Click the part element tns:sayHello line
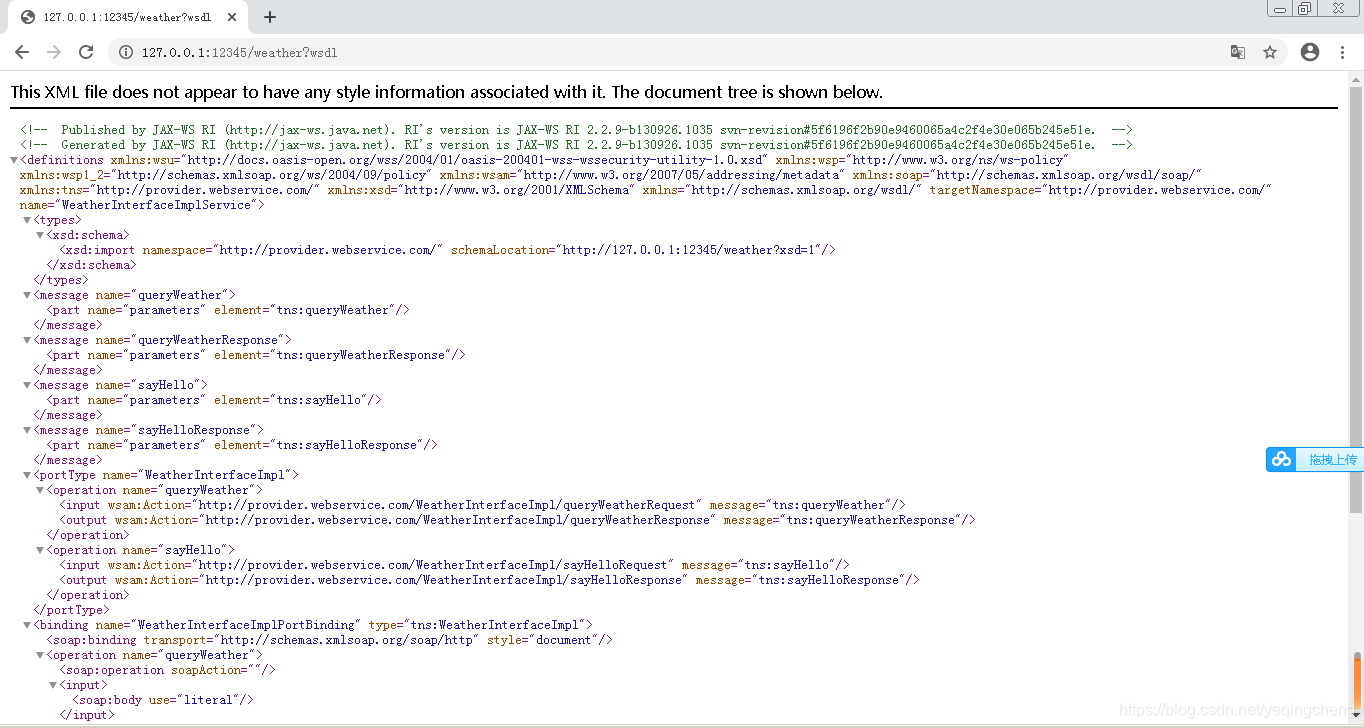Screen dimensions: 1364x728 (214, 400)
